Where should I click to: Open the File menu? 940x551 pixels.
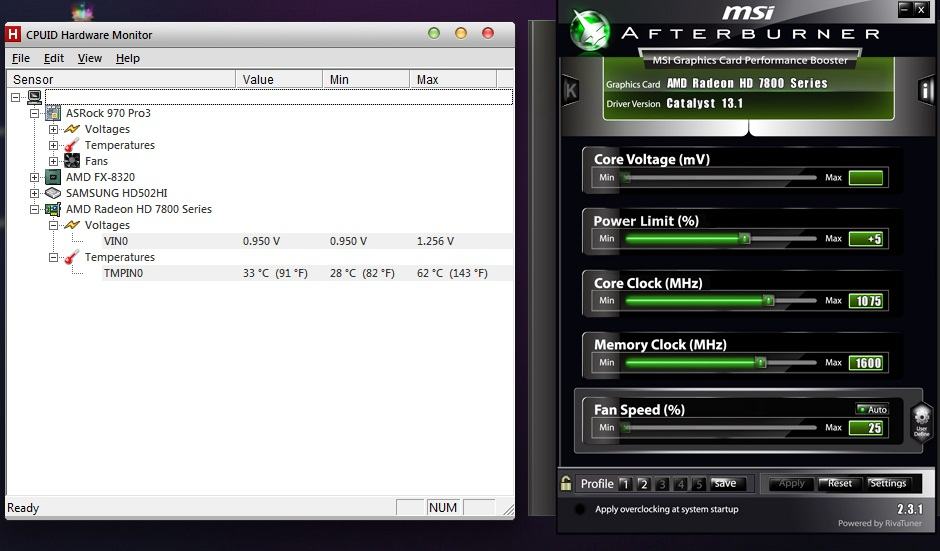[x=20, y=58]
